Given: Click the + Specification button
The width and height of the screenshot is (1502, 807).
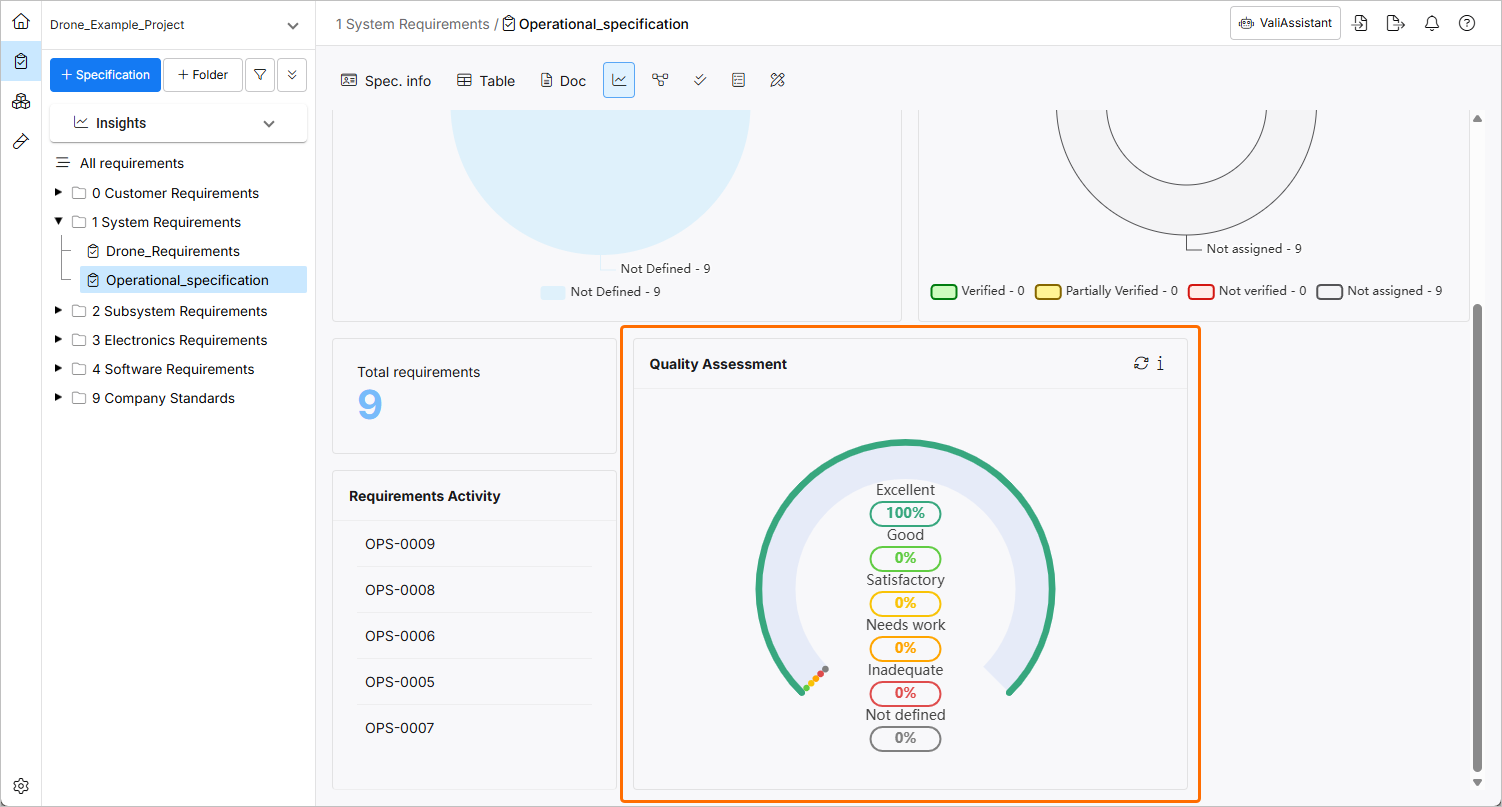Looking at the screenshot, I should click(x=105, y=75).
